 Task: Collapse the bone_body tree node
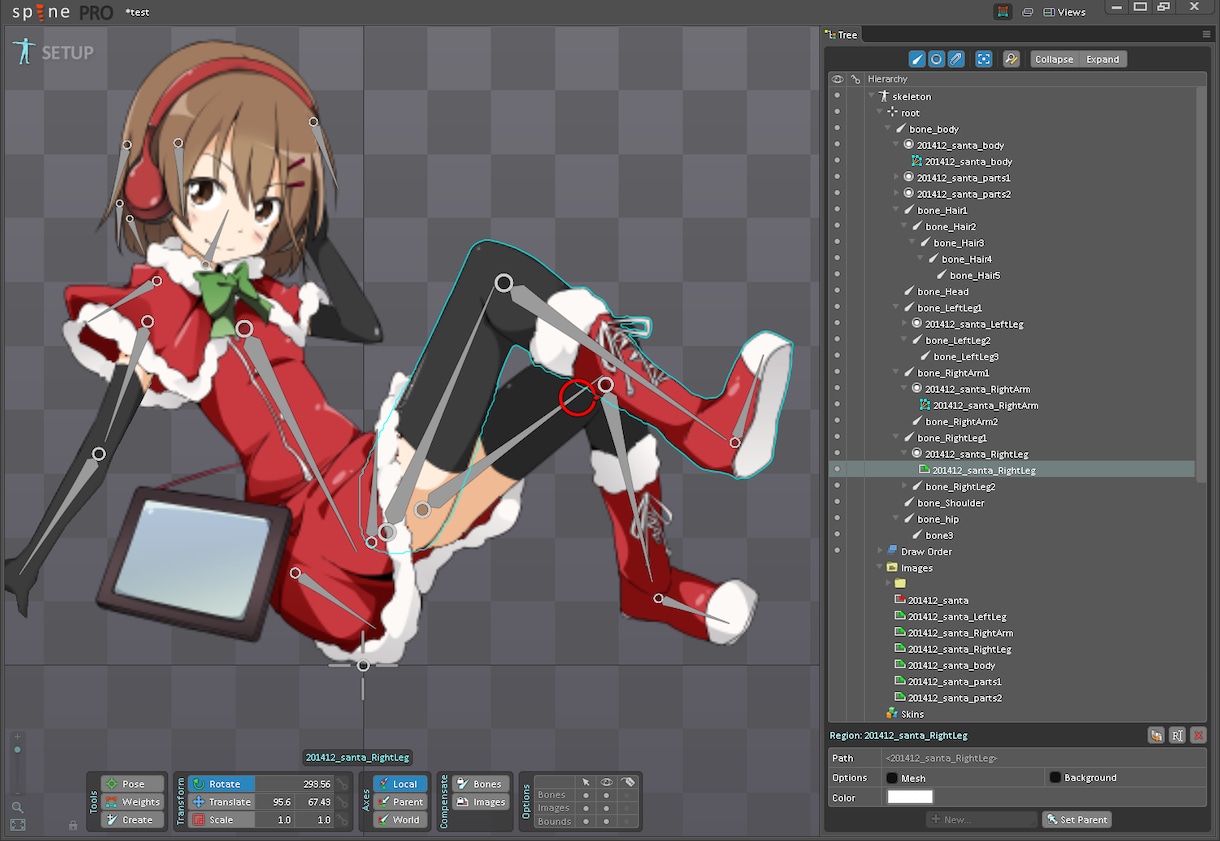(x=888, y=129)
